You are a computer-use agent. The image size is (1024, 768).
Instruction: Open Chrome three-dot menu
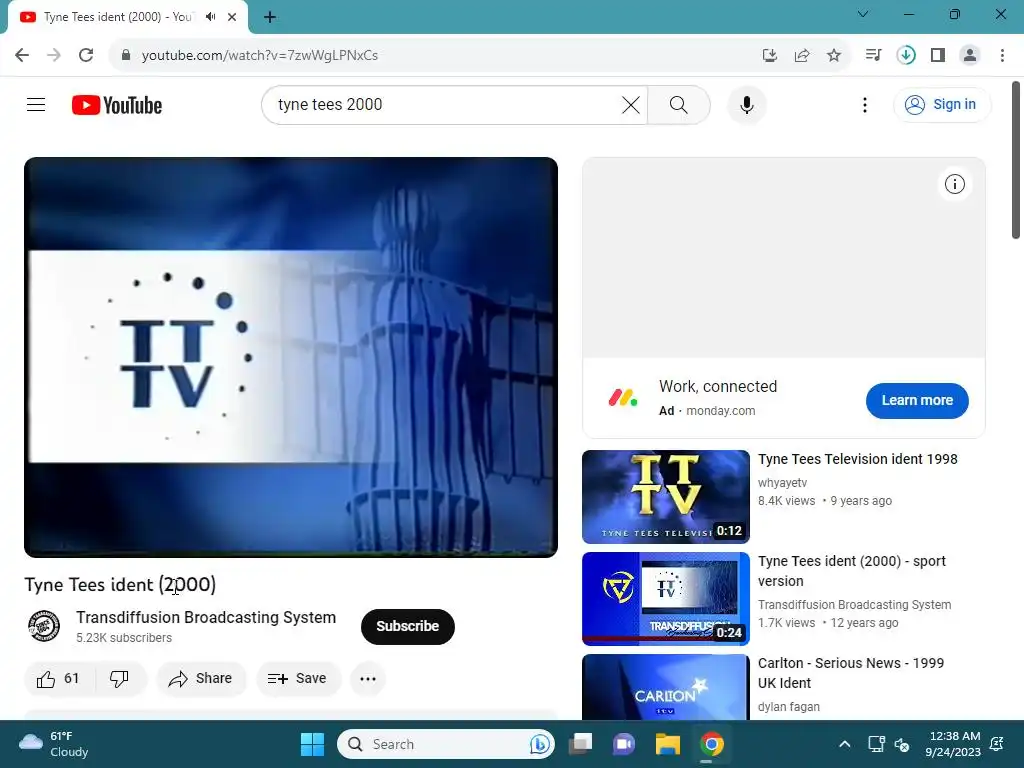click(x=1002, y=55)
